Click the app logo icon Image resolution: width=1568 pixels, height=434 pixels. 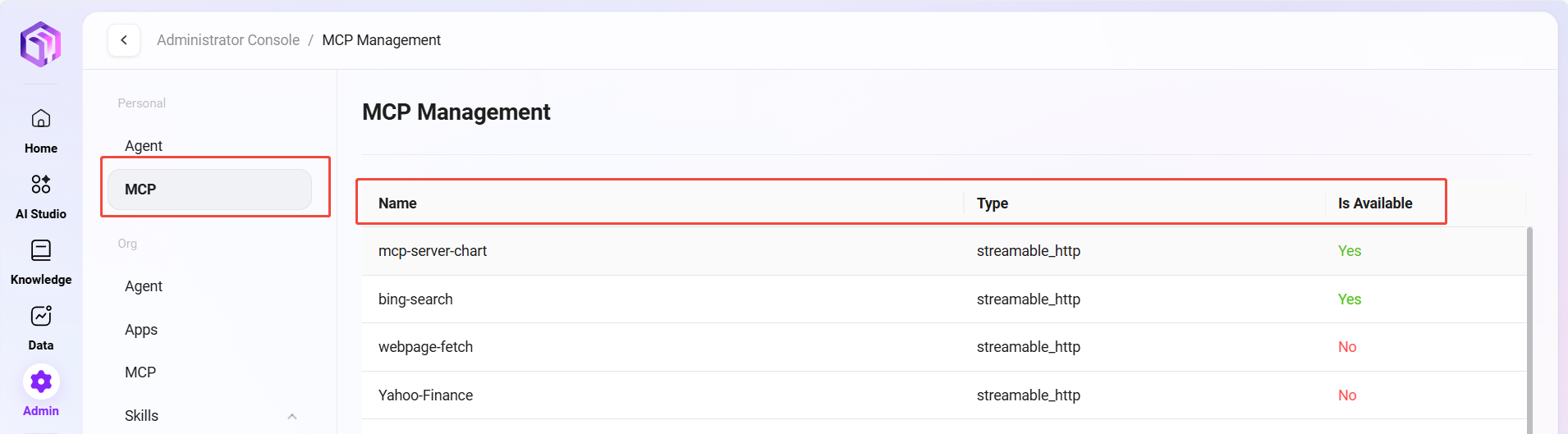click(40, 44)
